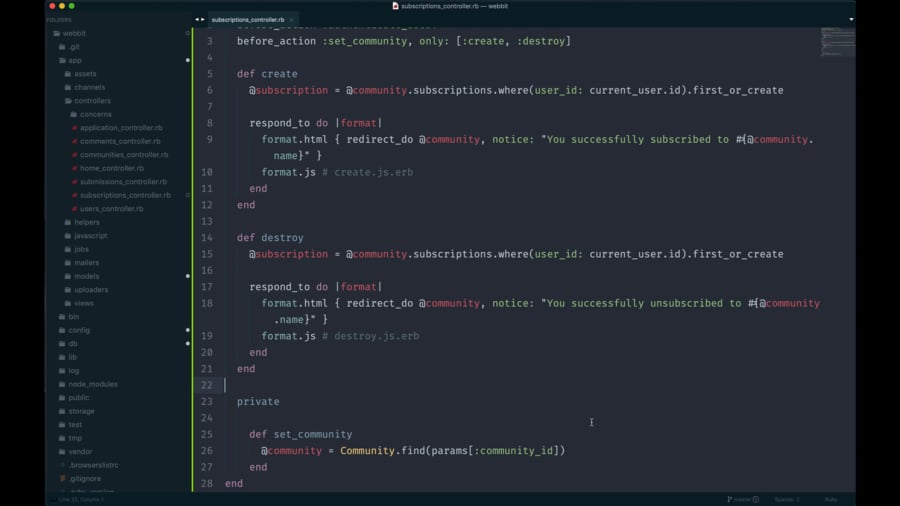Open users_controller.rb in the sidebar
The width and height of the screenshot is (900, 506).
111,209
